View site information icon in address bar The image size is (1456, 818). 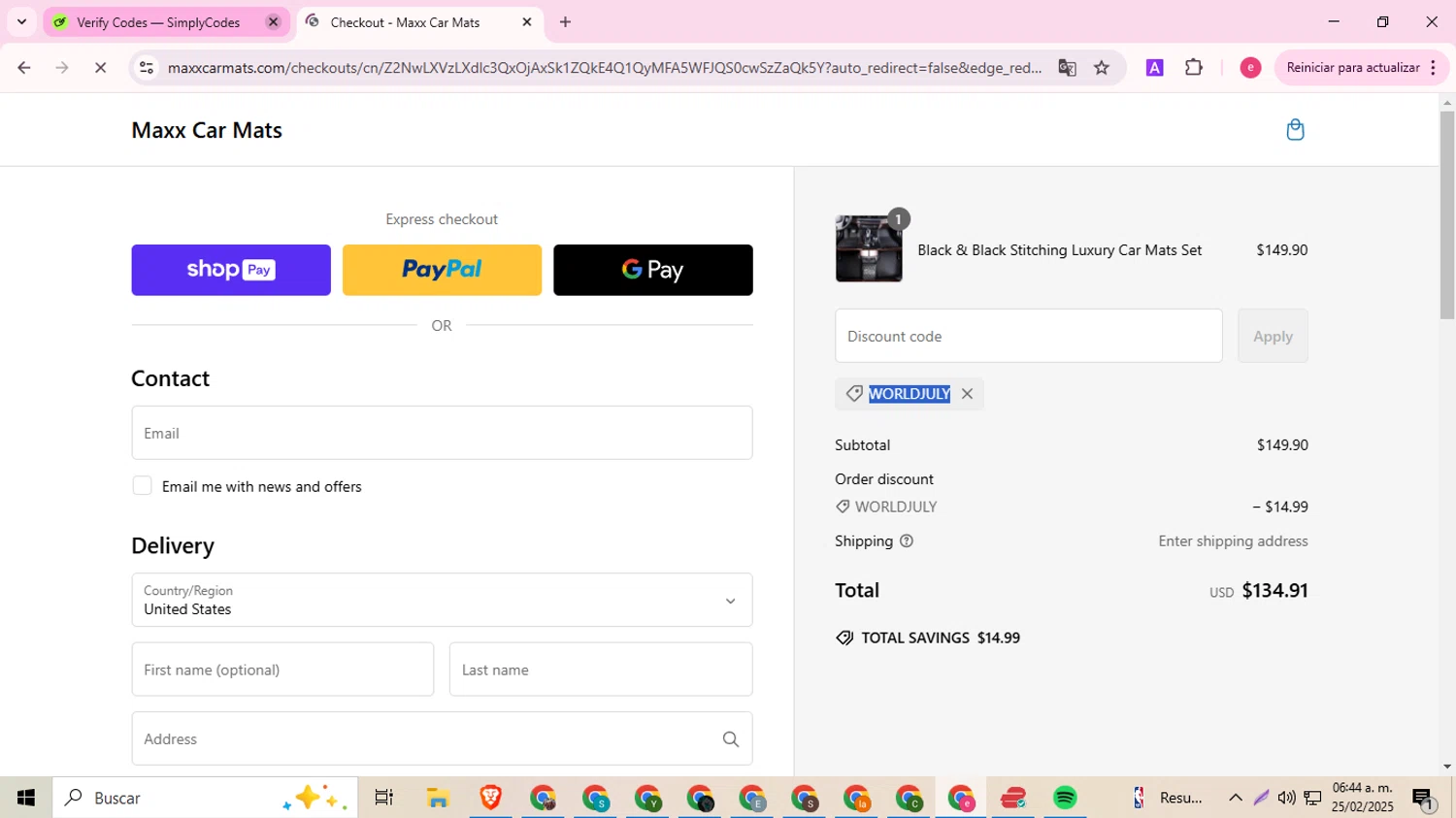click(x=147, y=68)
